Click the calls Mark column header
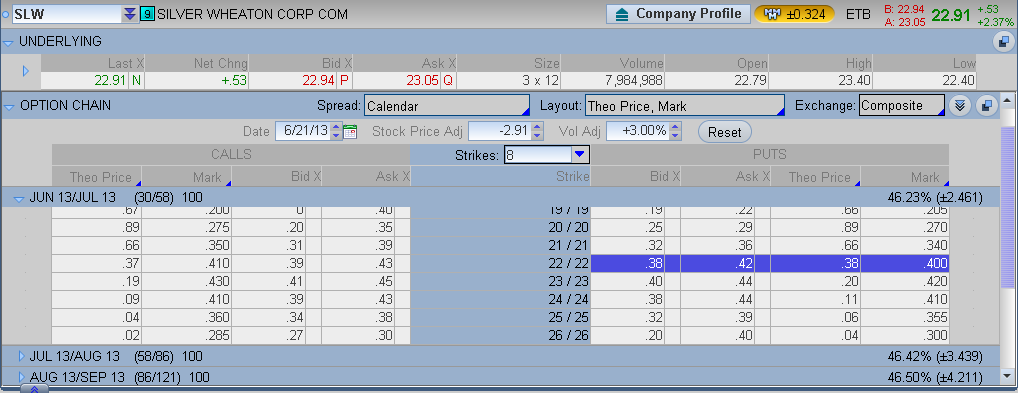This screenshot has height=393, width=1018. coord(186,177)
